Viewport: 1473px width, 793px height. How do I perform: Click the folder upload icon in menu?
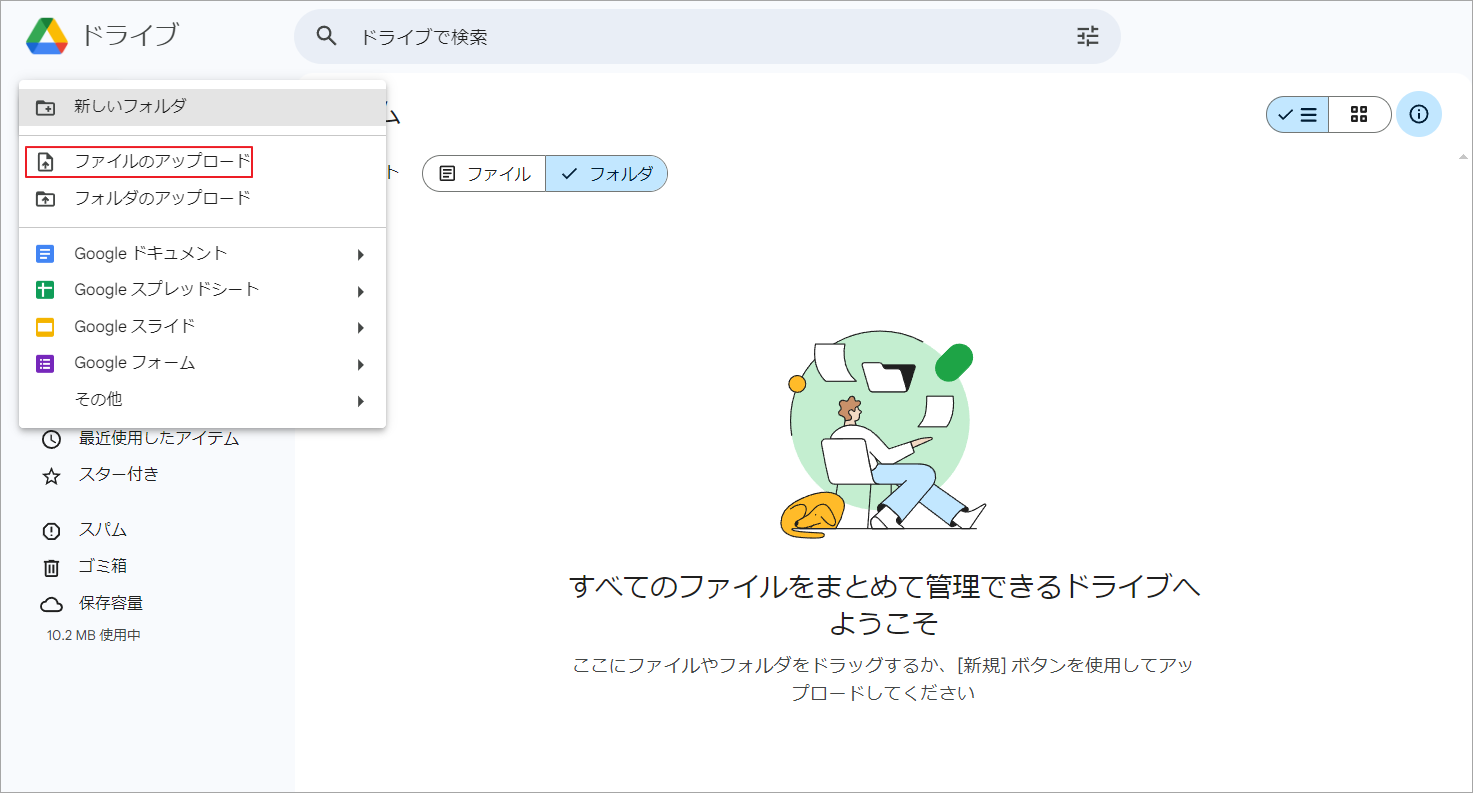coord(45,199)
